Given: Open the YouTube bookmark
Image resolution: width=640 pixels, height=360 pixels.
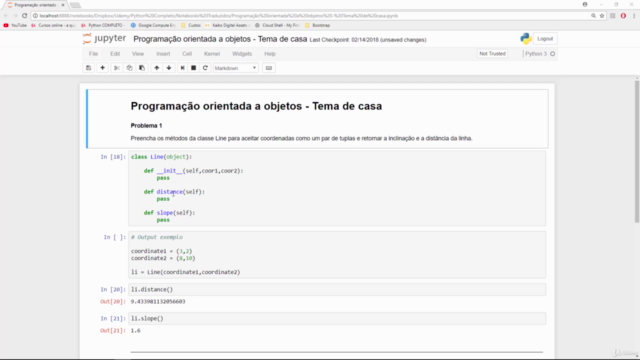Looking at the screenshot, I should pos(15,25).
